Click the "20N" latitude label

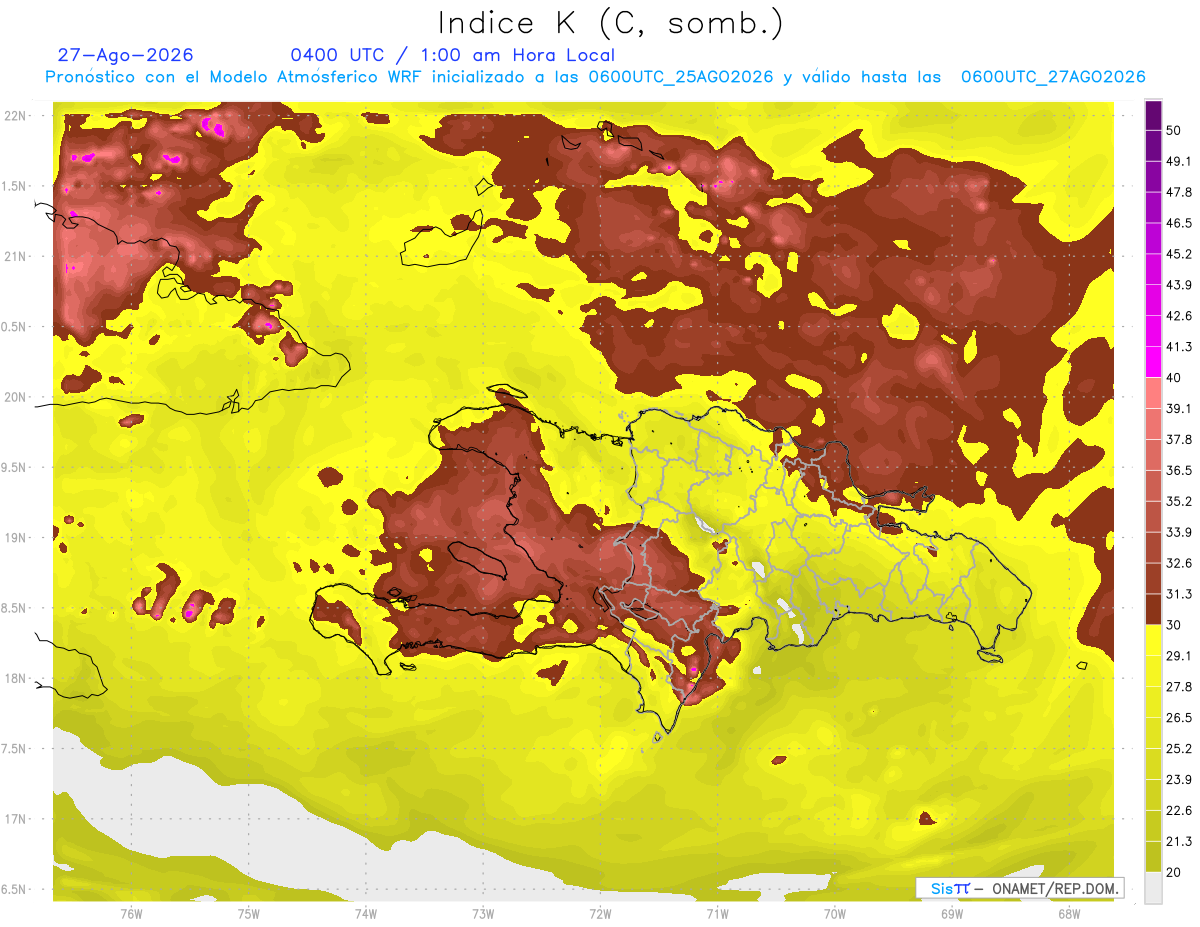pyautogui.click(x=15, y=397)
